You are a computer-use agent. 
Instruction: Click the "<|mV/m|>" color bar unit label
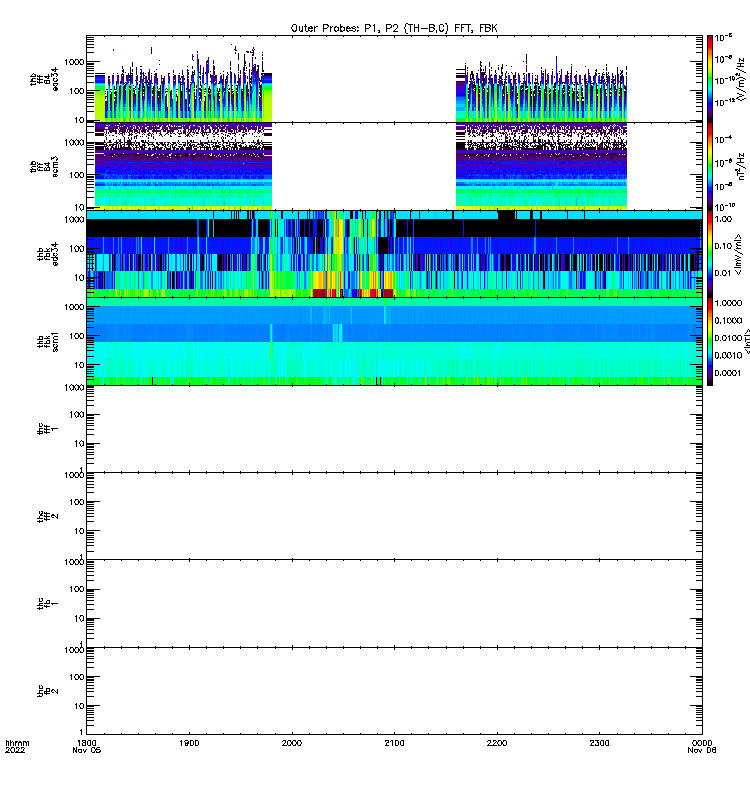738,254
